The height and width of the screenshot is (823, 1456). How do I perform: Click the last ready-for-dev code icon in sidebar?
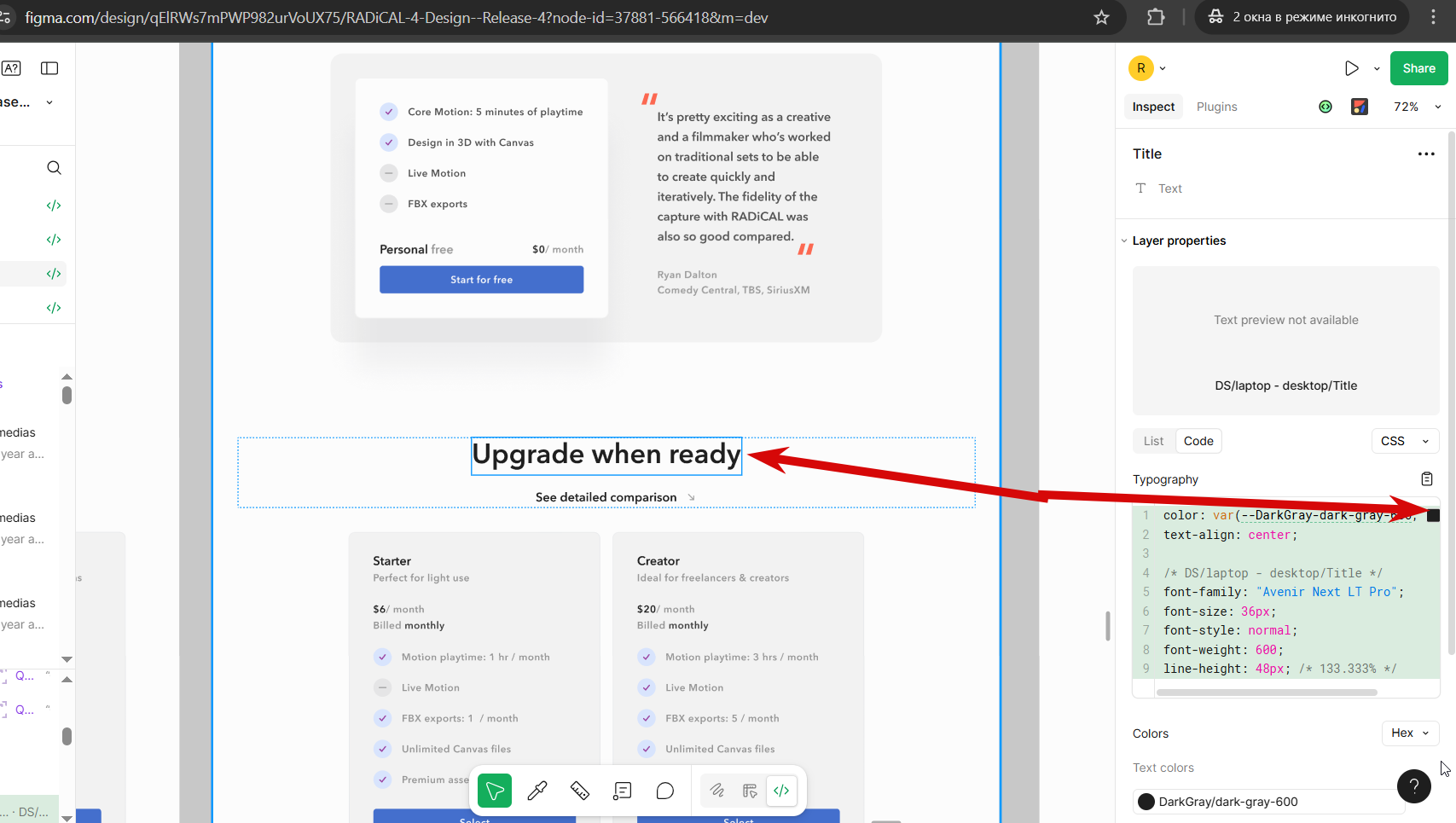pyautogui.click(x=54, y=308)
